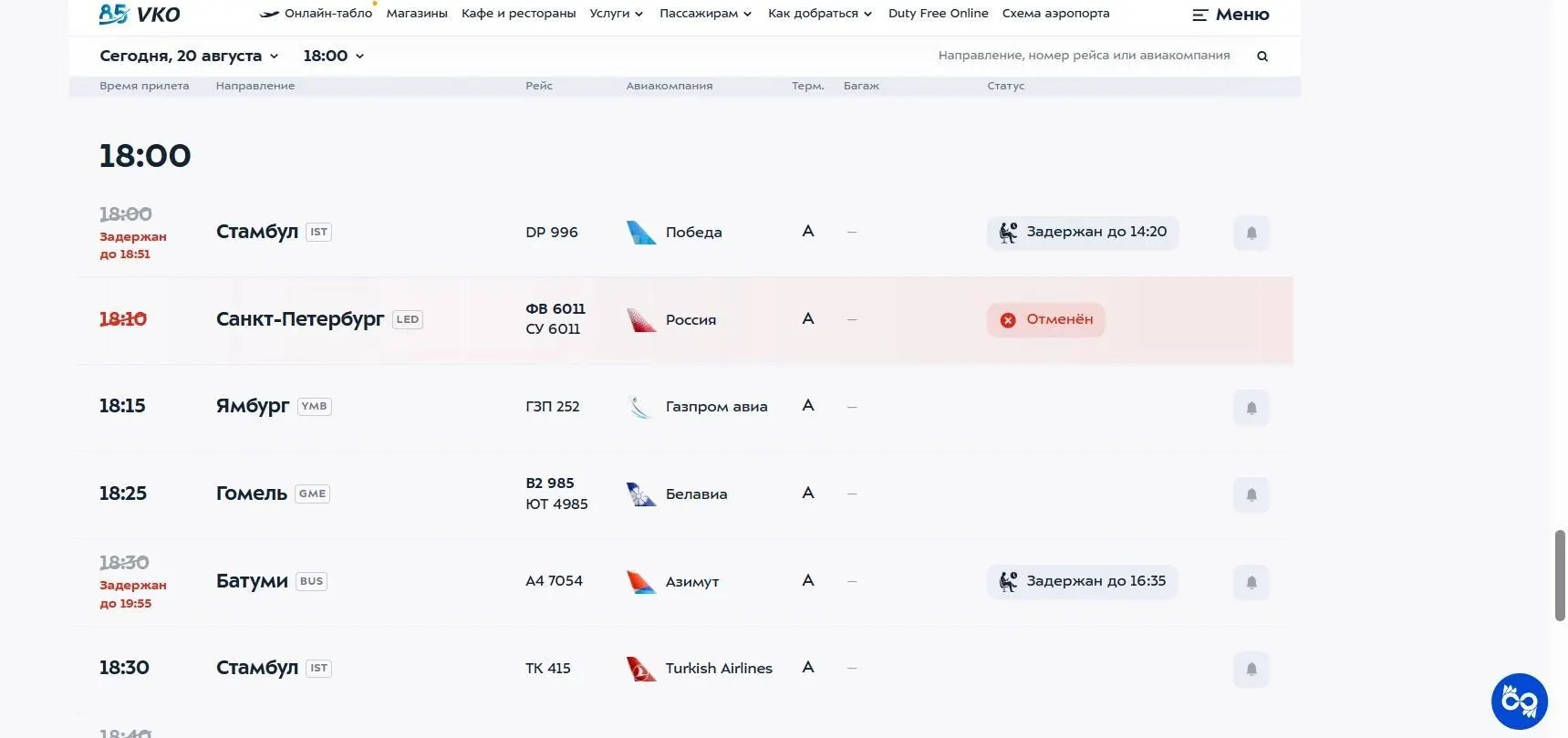Viewport: 1568px width, 738px height.
Task: Click the Задержан до 16:35 status badge
Action: 1083,581
